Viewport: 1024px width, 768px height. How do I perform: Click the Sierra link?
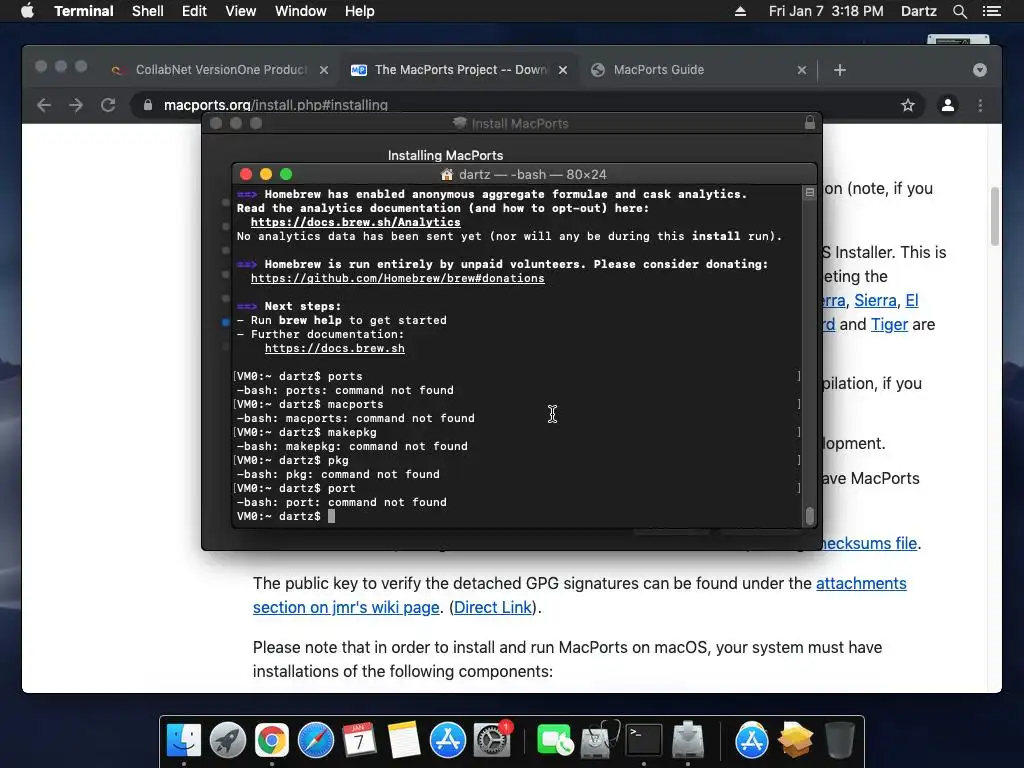click(x=875, y=300)
